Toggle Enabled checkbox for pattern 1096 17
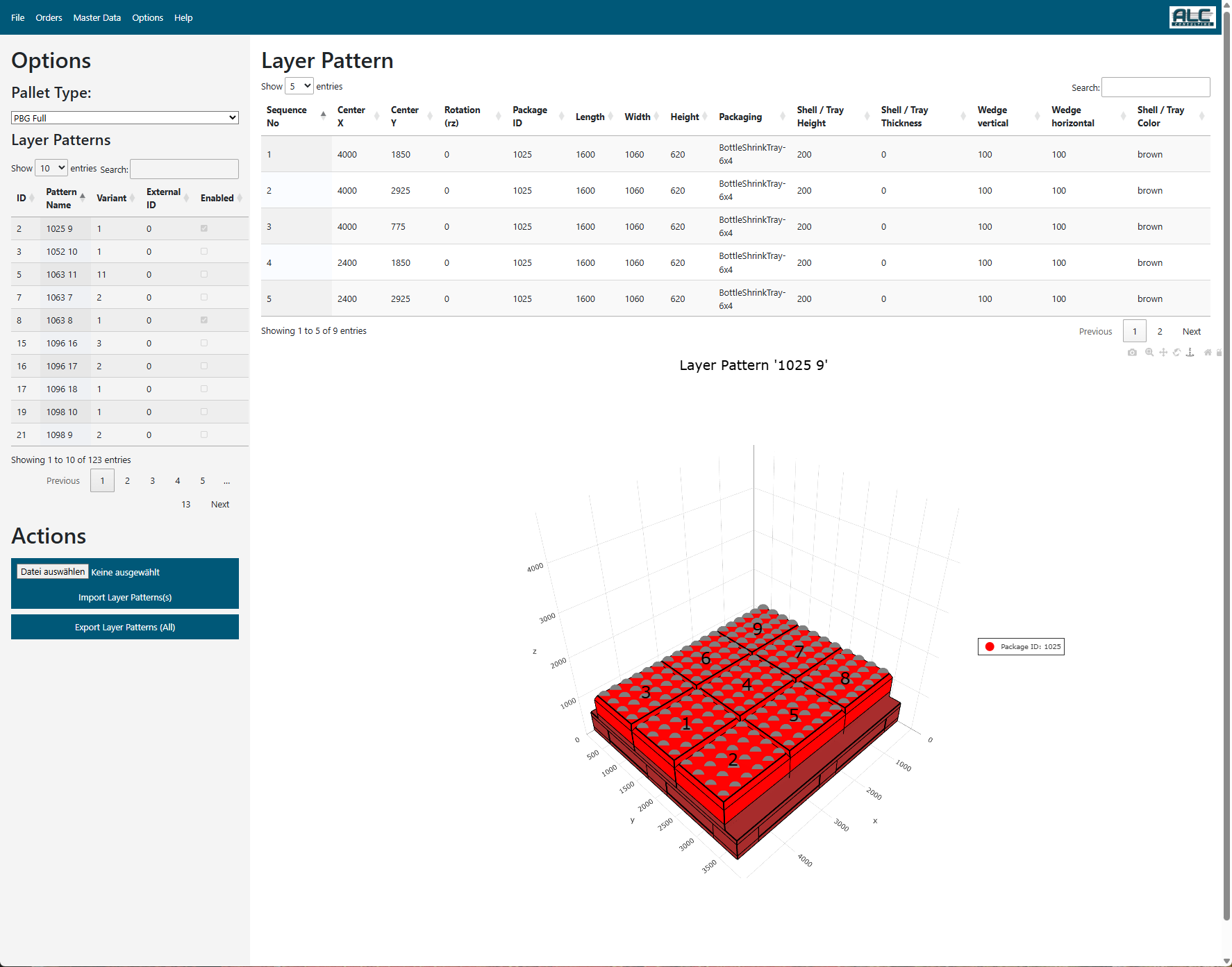 (x=204, y=366)
